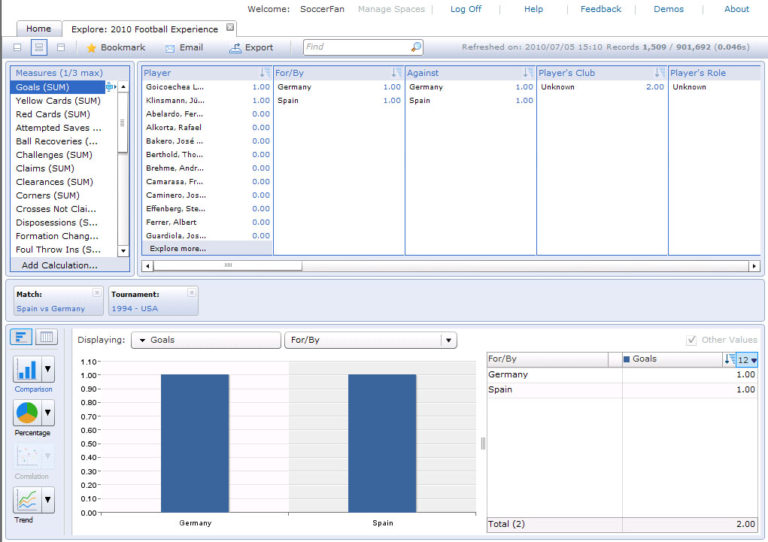Switch to the Home tab

point(39,29)
